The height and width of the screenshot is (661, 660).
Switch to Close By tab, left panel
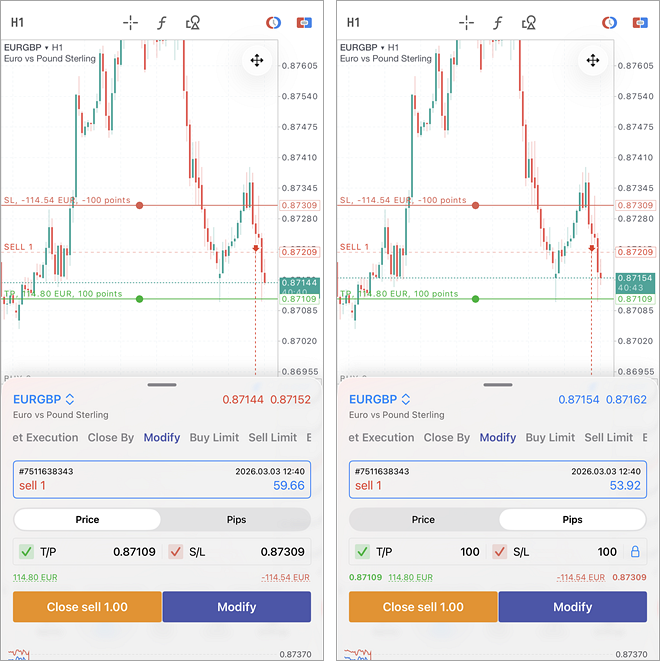111,438
